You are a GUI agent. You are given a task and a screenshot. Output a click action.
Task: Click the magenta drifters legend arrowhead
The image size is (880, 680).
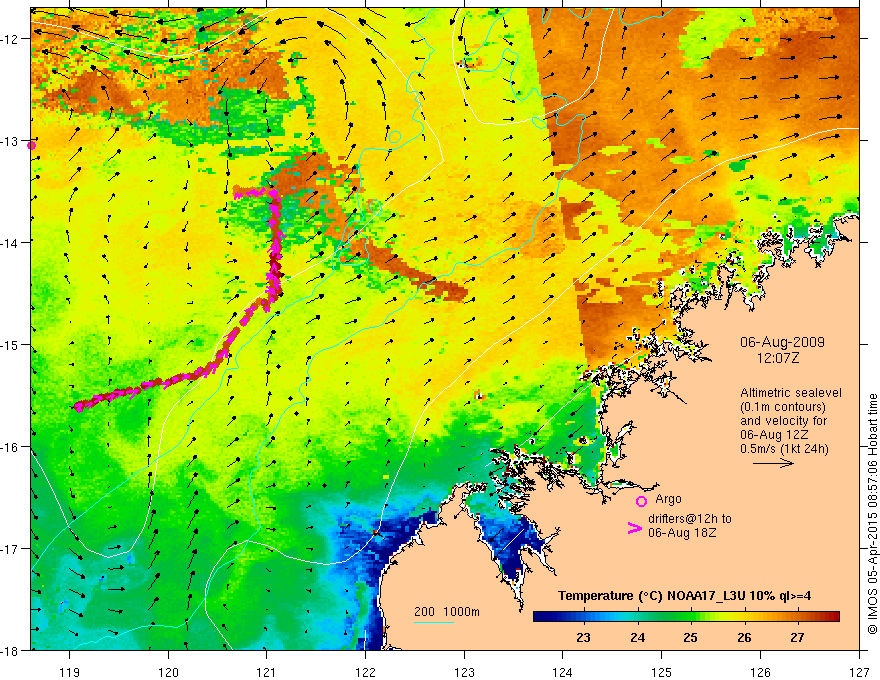click(x=635, y=528)
